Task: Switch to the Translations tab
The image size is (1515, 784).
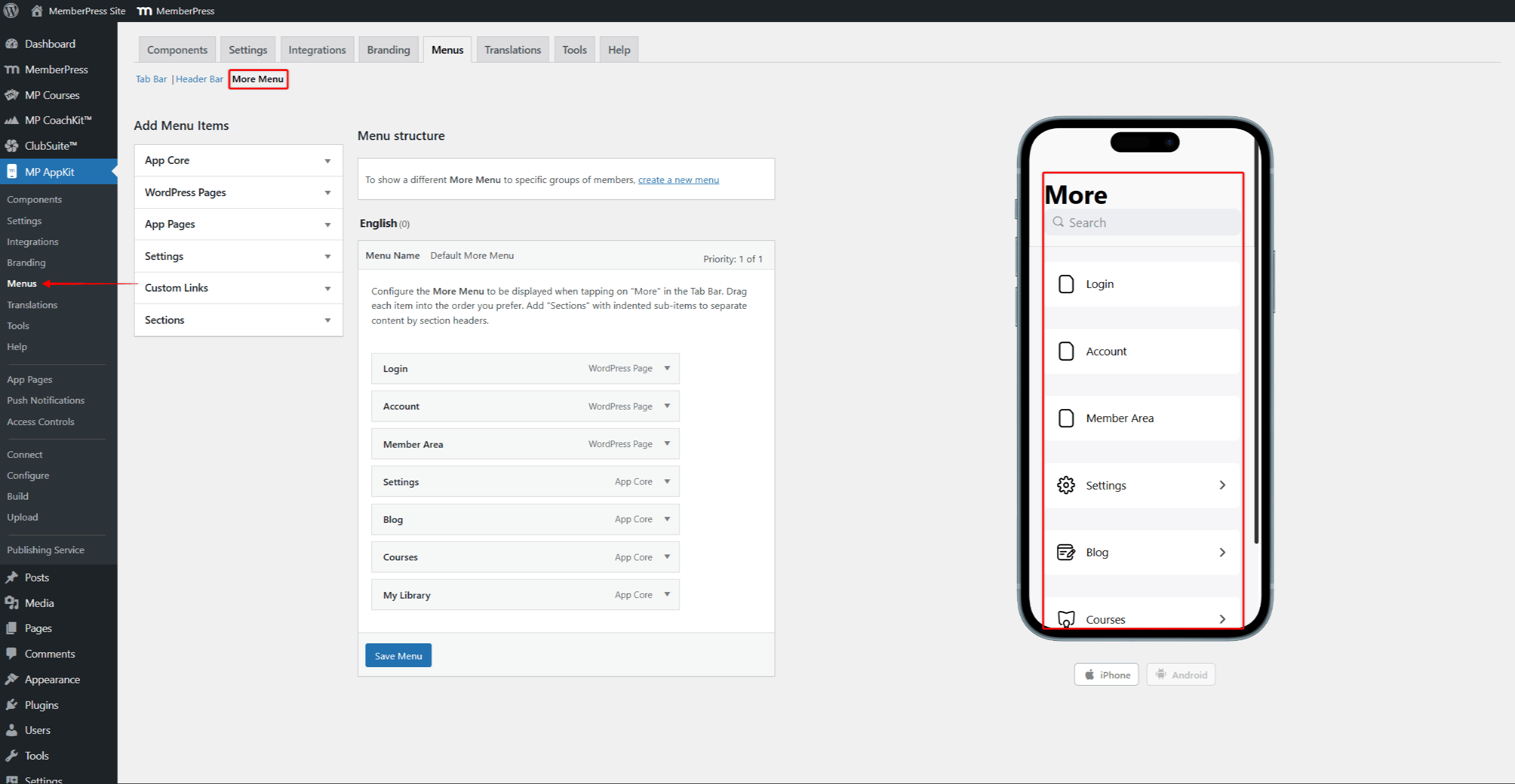Action: coord(512,49)
